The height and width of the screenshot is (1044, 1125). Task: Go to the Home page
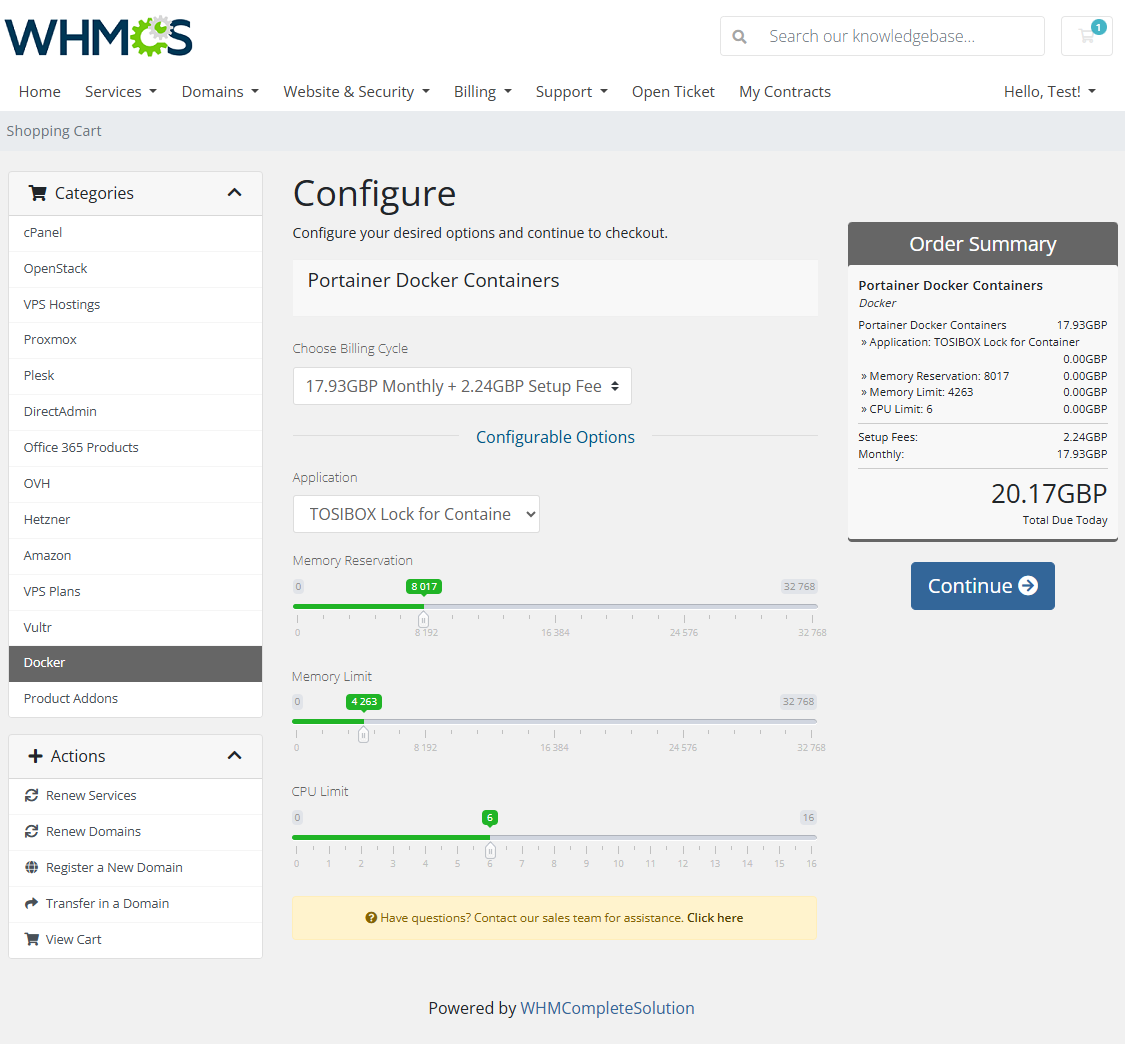pos(39,92)
